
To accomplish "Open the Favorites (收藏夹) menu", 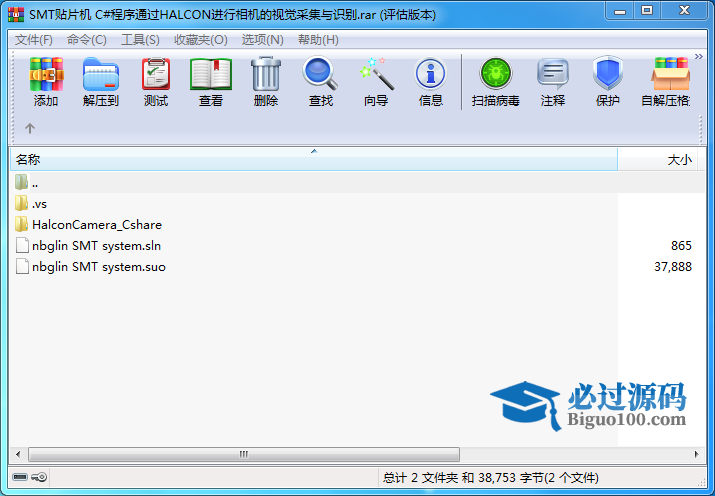I will [201, 40].
